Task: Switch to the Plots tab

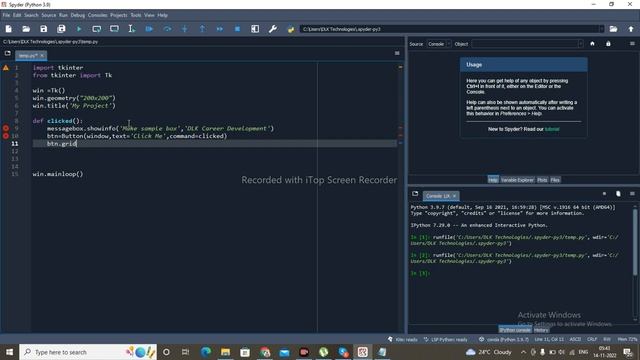Action: 542,180
